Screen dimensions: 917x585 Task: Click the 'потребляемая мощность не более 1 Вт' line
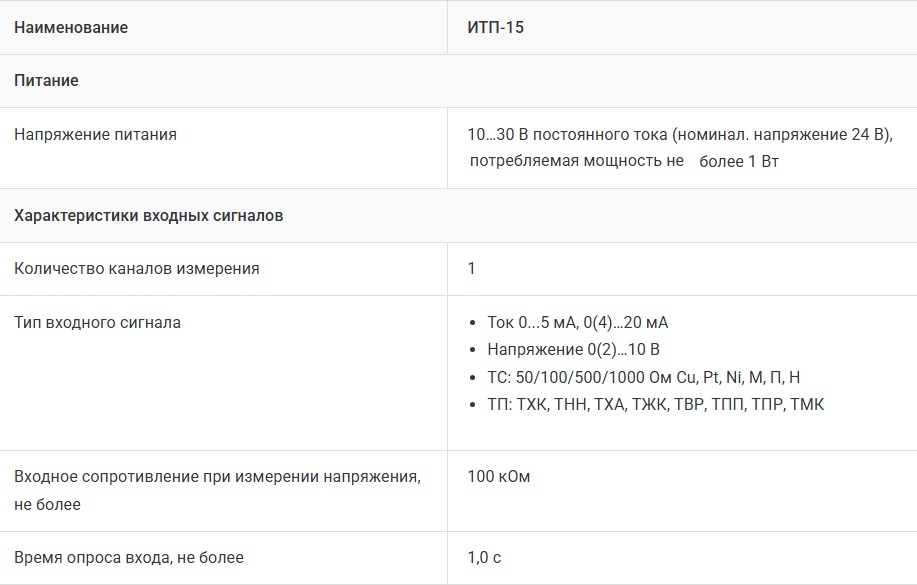pyautogui.click(x=622, y=161)
